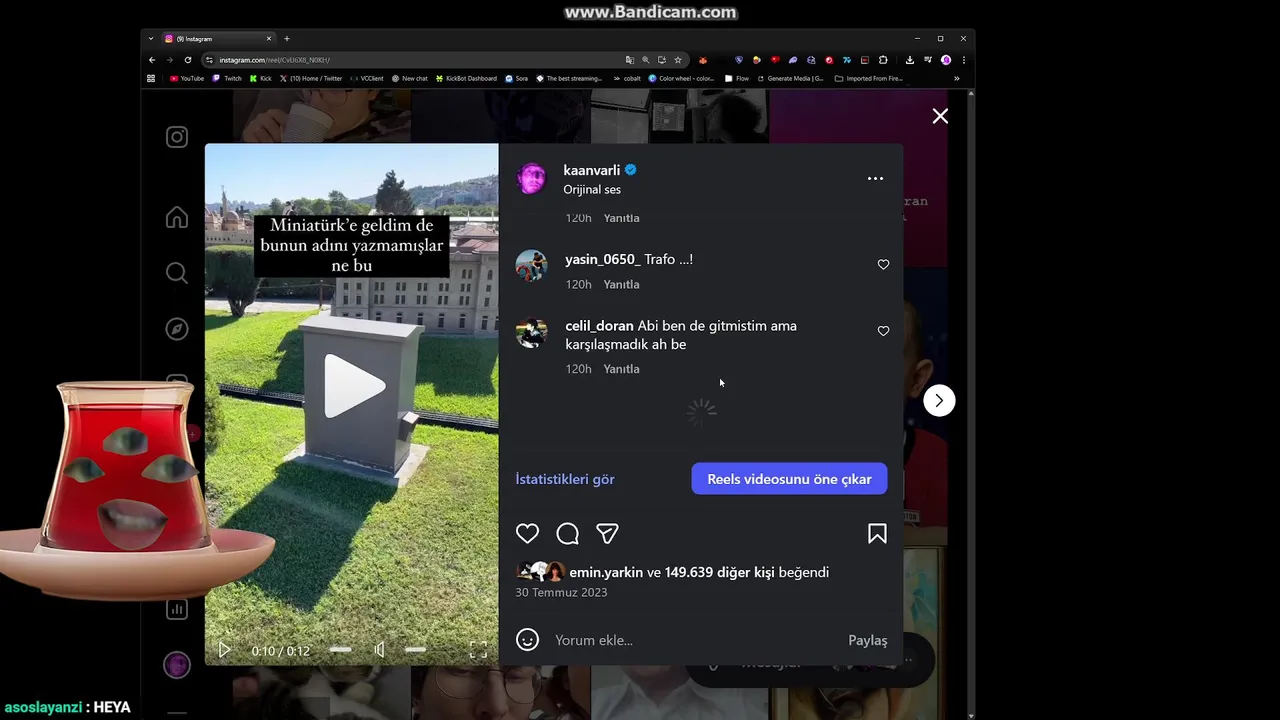Open the KickBot Dashboard bookmark
Image resolution: width=1280 pixels, height=720 pixels.
(466, 78)
